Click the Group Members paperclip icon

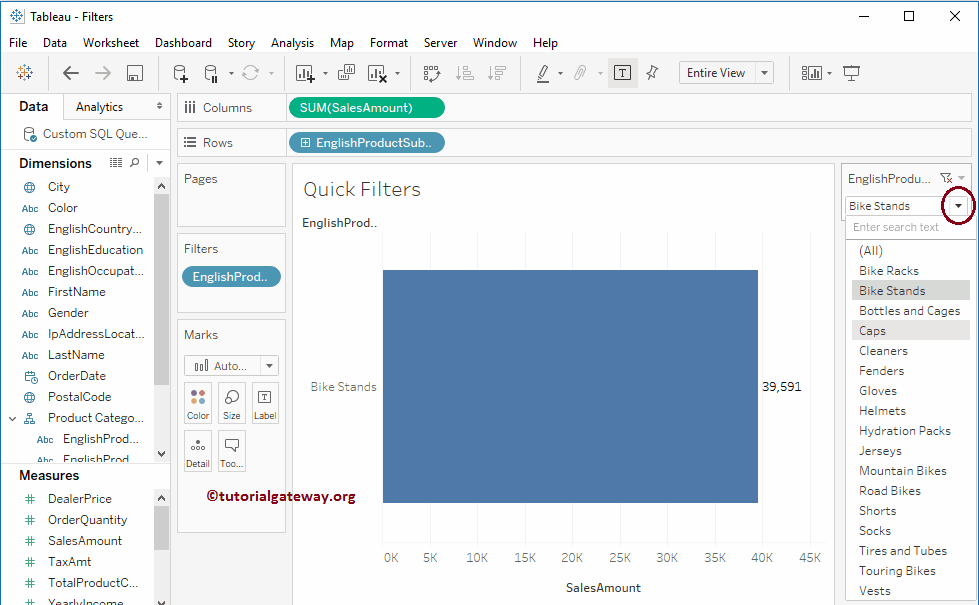(x=580, y=73)
